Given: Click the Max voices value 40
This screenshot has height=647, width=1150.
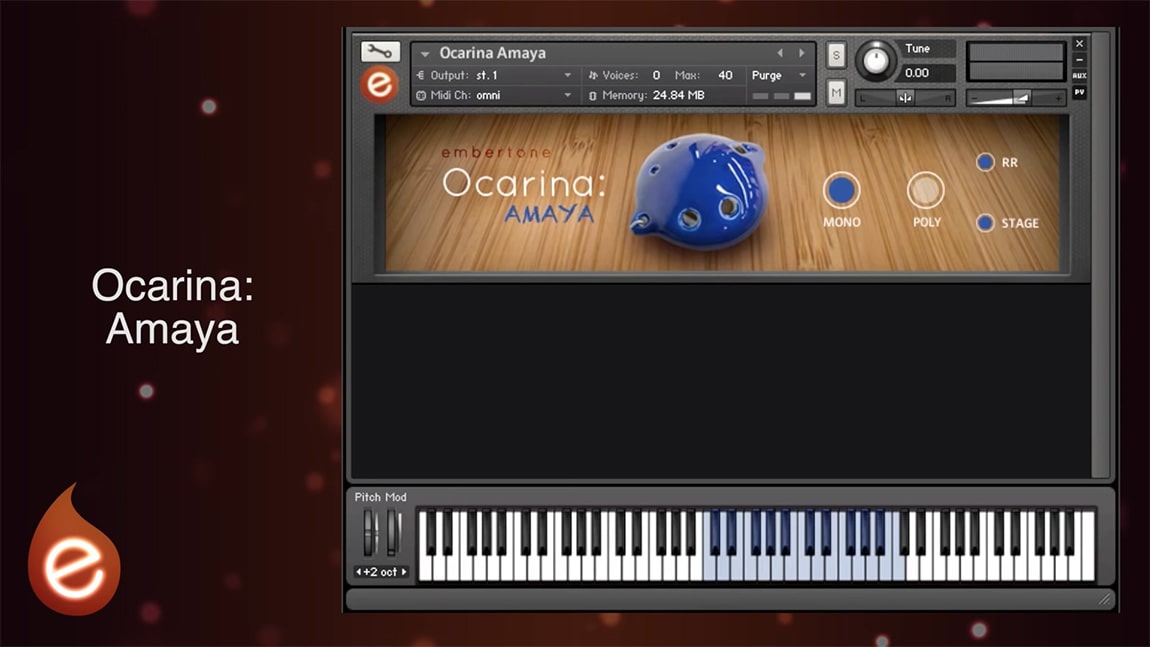Looking at the screenshot, I should 725,75.
